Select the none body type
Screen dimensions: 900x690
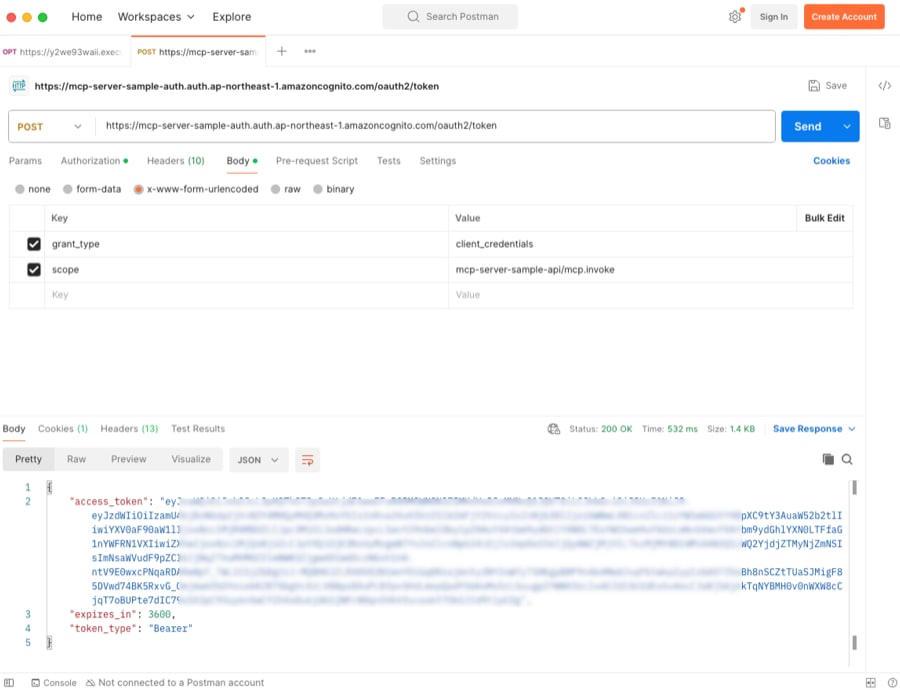(20, 189)
